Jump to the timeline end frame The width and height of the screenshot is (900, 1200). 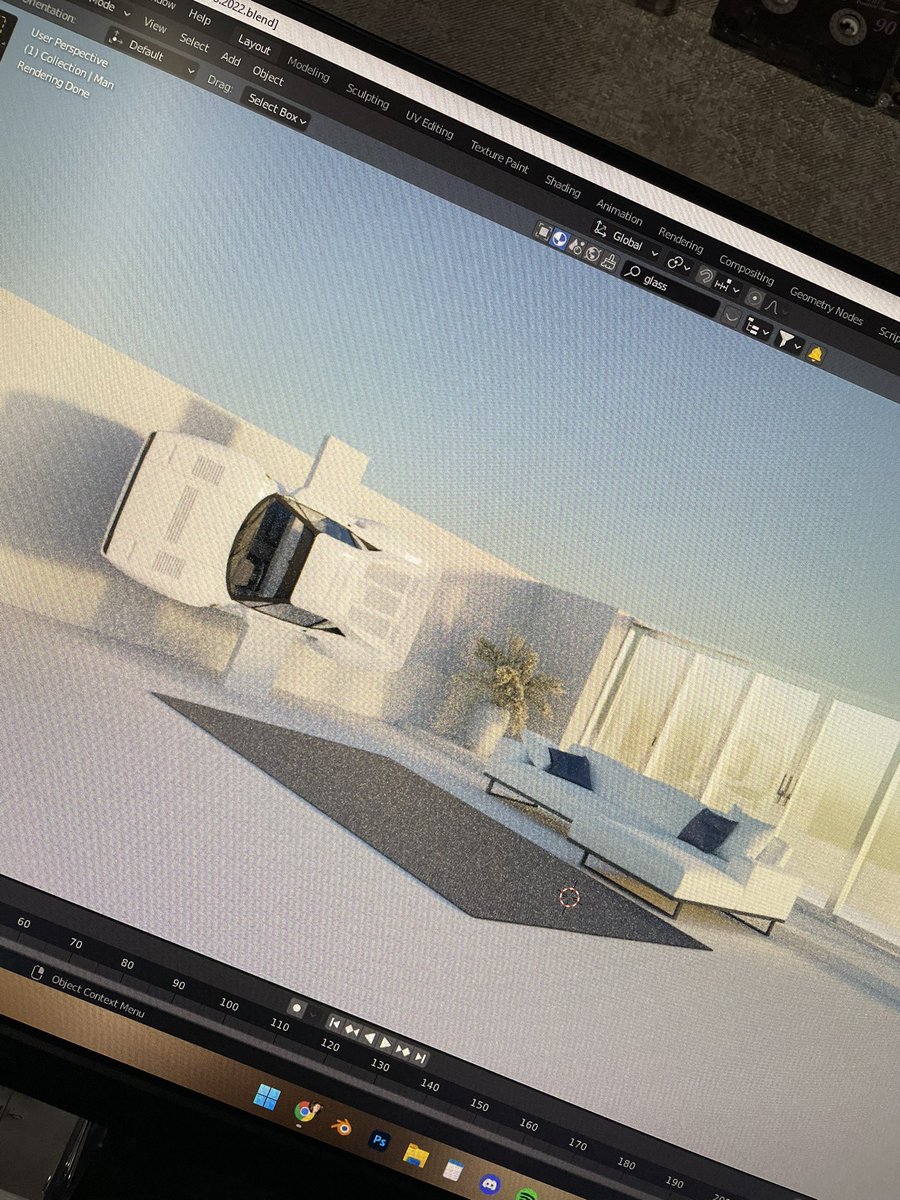[420, 1057]
